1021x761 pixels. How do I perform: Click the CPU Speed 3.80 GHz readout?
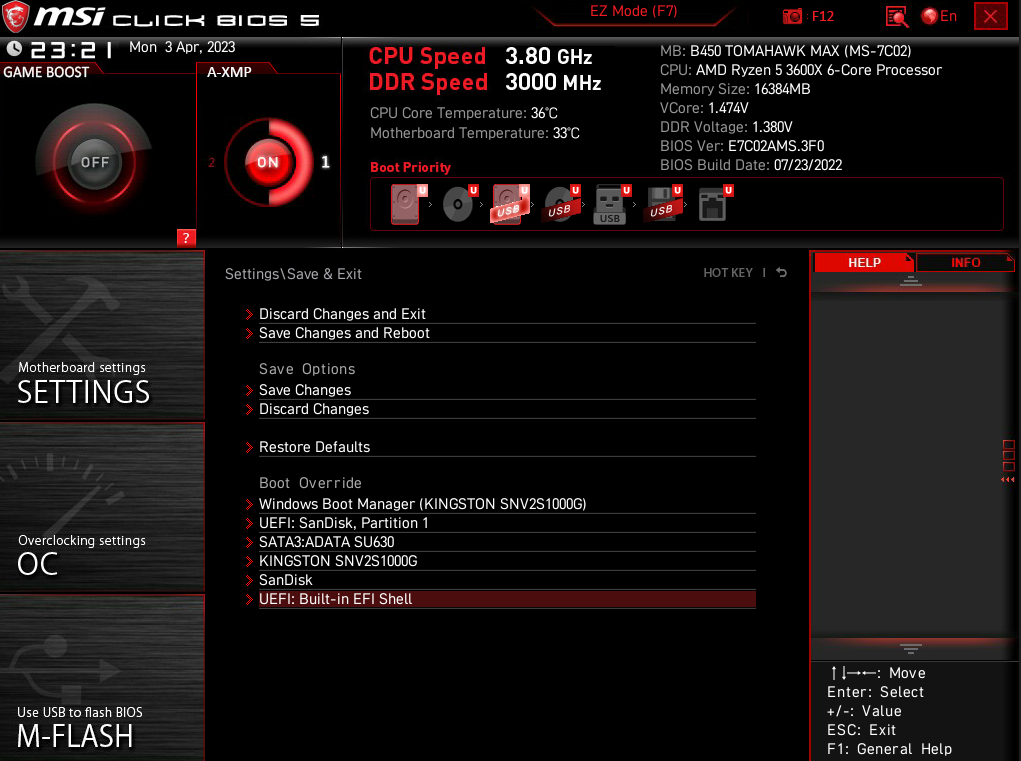tap(480, 56)
